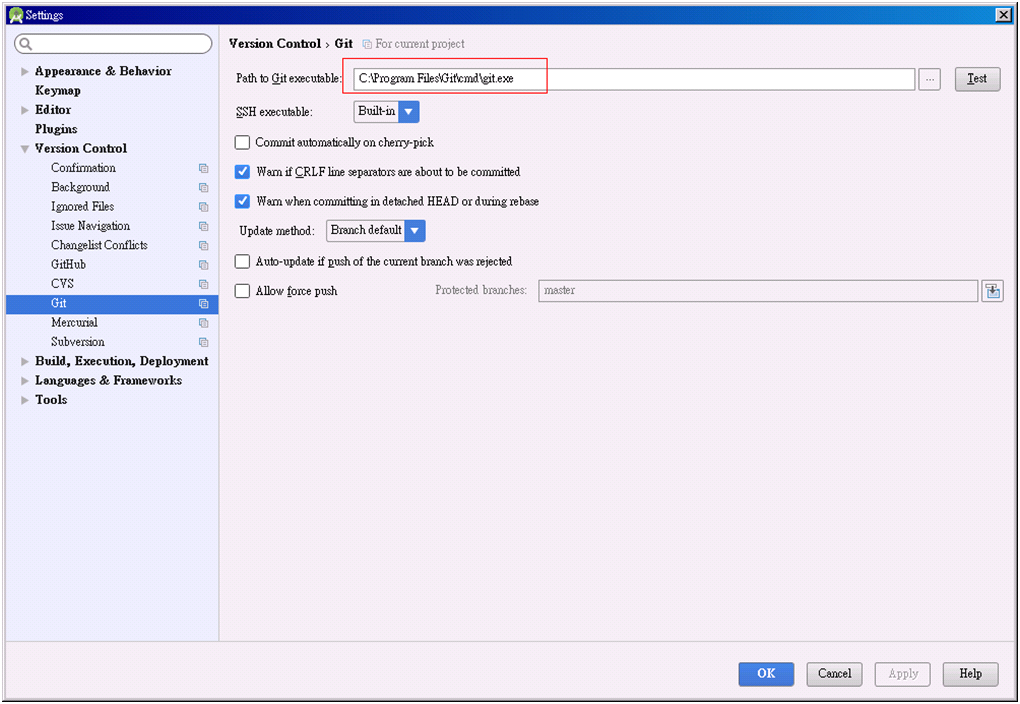Open the Update method Branch default dropdown
Viewport: 1020px width, 704px height.
tap(376, 230)
